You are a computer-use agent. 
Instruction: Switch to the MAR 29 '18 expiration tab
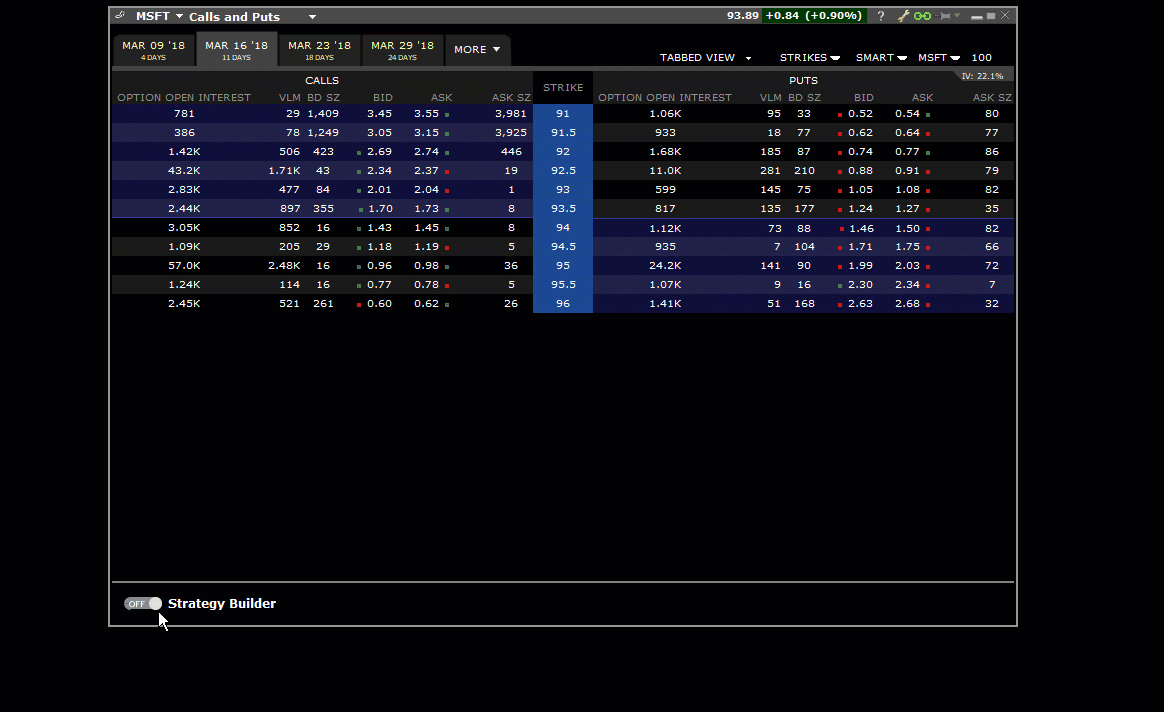coord(401,49)
